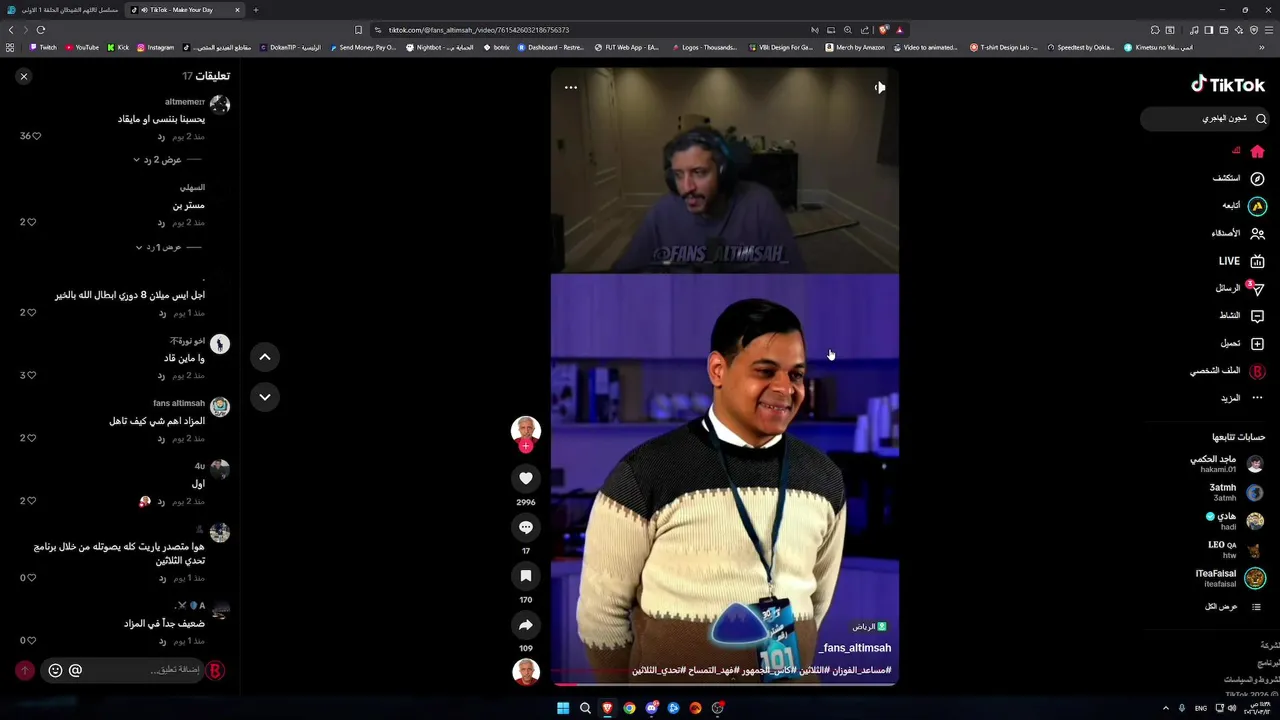1280x720 pixels.
Task: Reply to the altmeme comment
Action: [161, 136]
